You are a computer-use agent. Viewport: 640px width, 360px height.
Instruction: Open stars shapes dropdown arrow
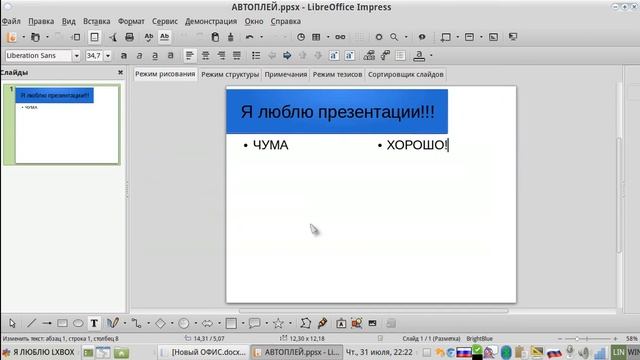coord(290,323)
